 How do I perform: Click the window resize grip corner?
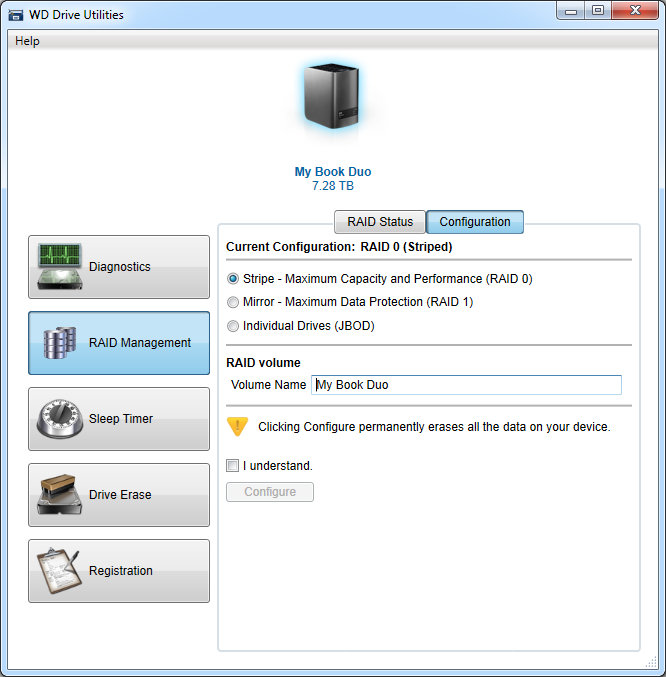(x=651, y=662)
